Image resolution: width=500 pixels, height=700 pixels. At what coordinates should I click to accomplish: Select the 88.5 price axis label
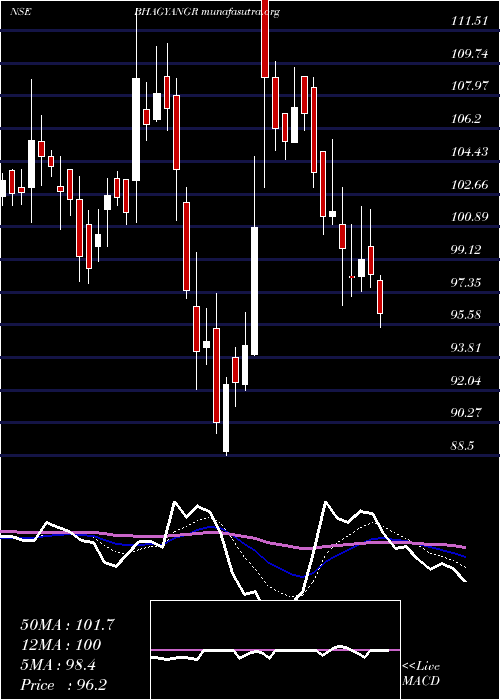(463, 446)
